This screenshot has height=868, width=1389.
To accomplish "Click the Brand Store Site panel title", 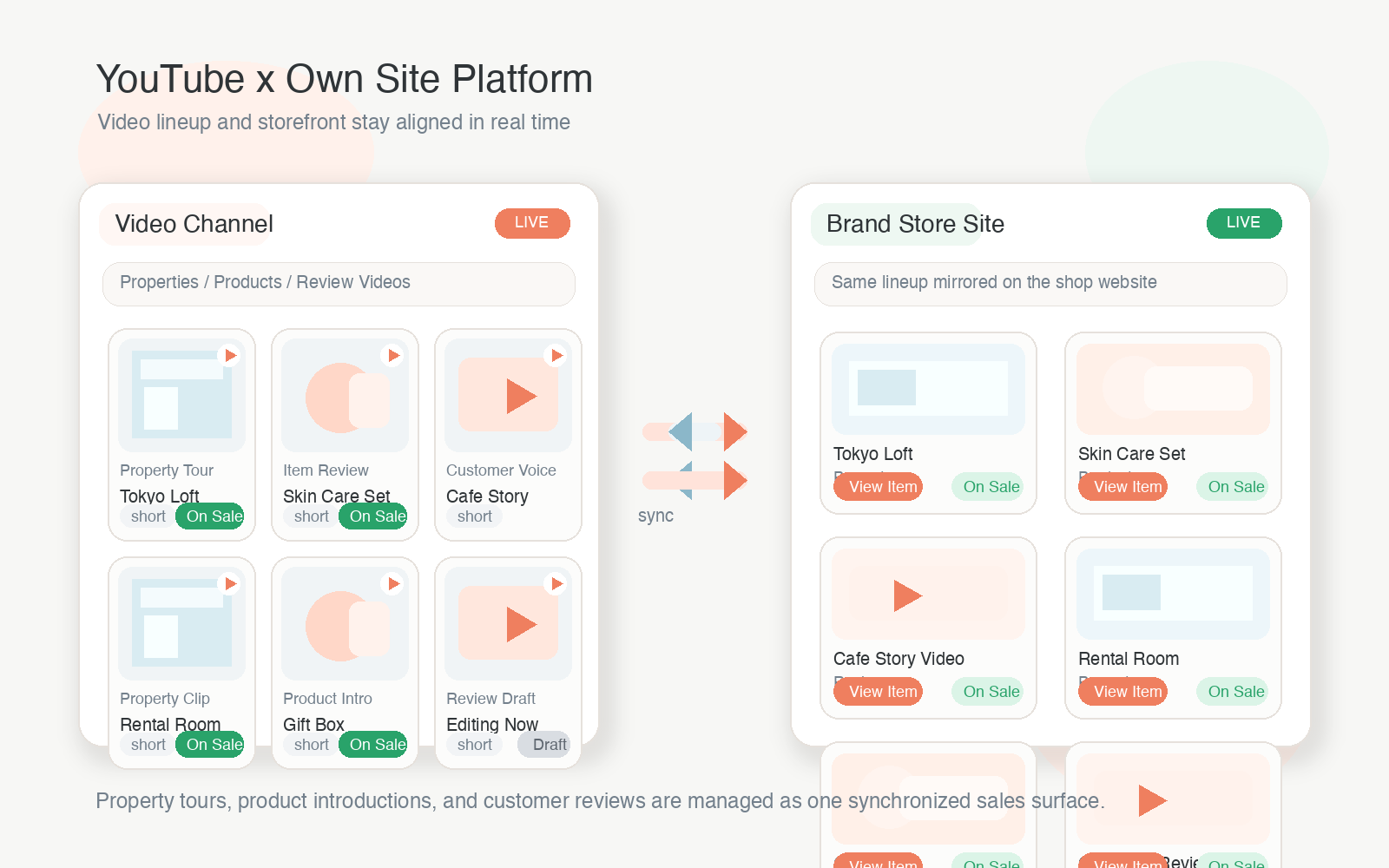I will tap(915, 224).
